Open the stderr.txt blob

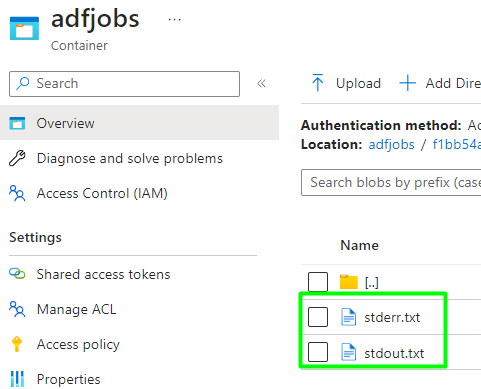(392, 317)
